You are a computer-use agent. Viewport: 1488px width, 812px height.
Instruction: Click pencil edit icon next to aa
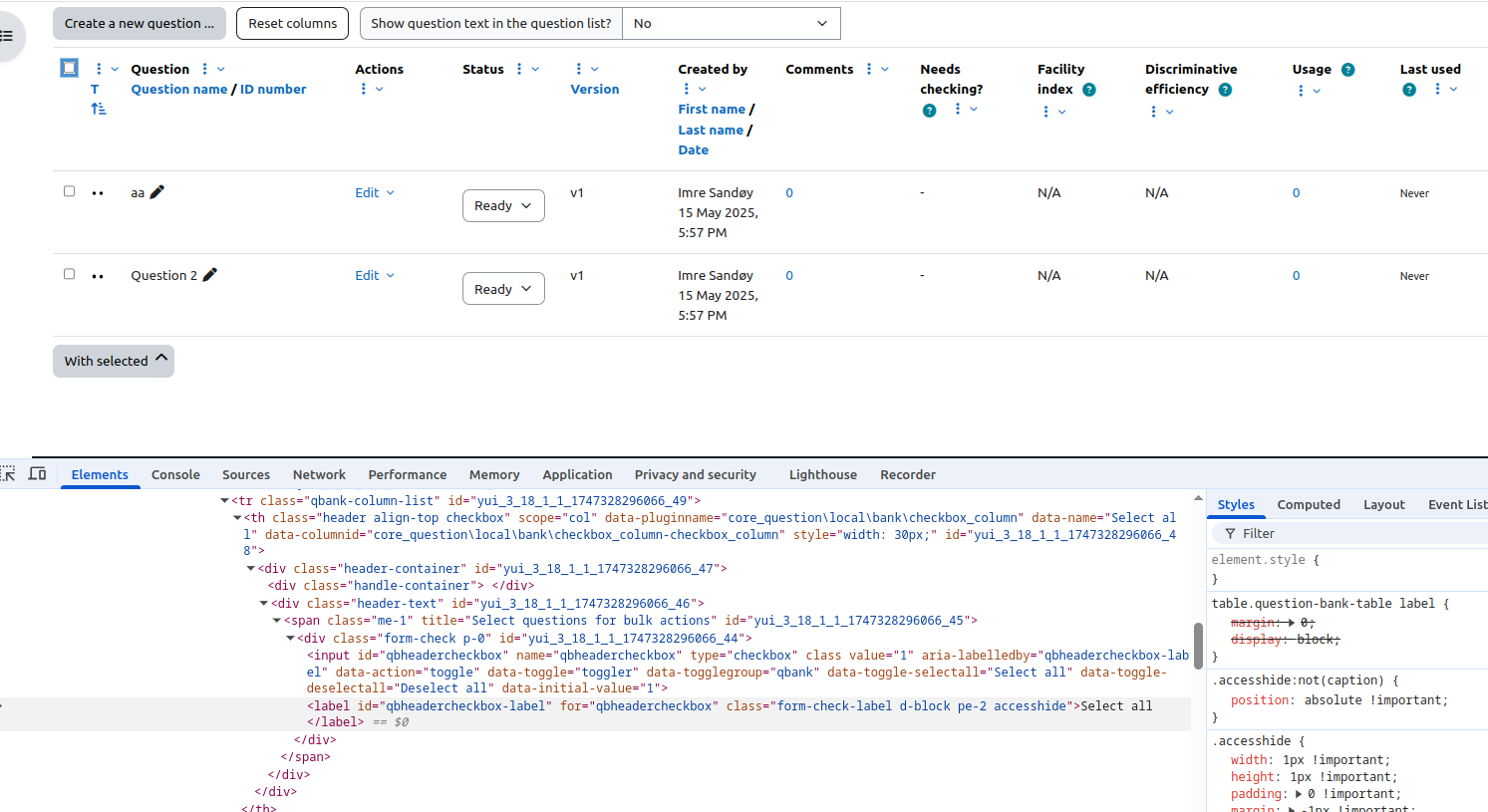click(x=157, y=192)
